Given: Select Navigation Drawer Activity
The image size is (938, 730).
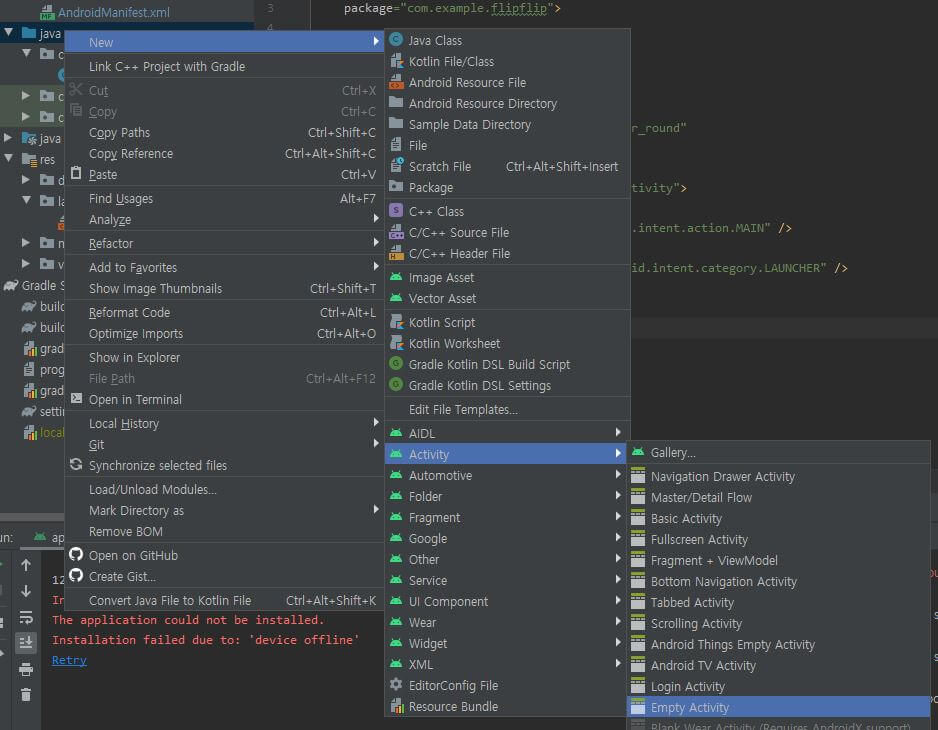Looking at the screenshot, I should click(778, 477).
